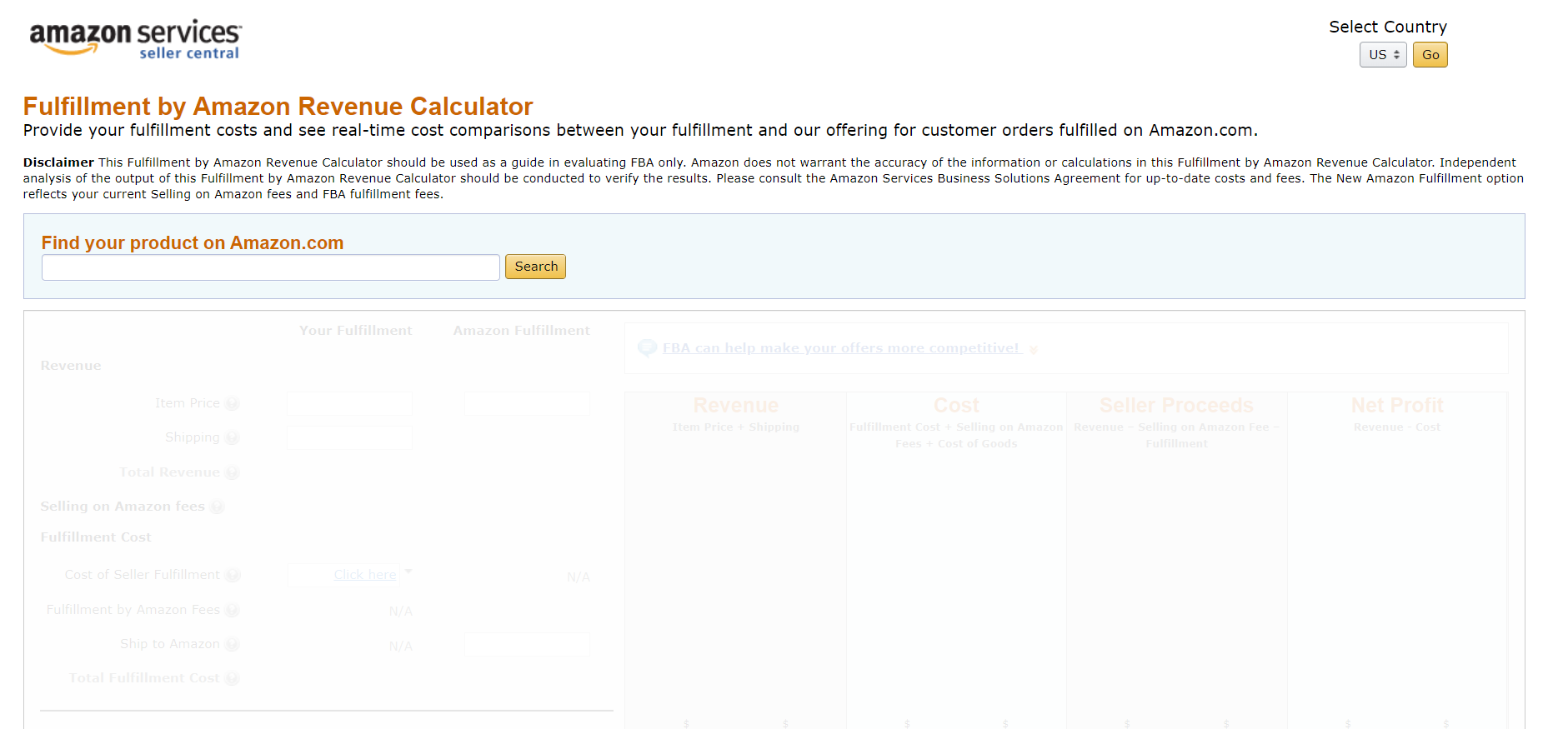The width and height of the screenshot is (1568, 729).
Task: Expand the chevron after the FBA competitive link
Action: click(1034, 350)
